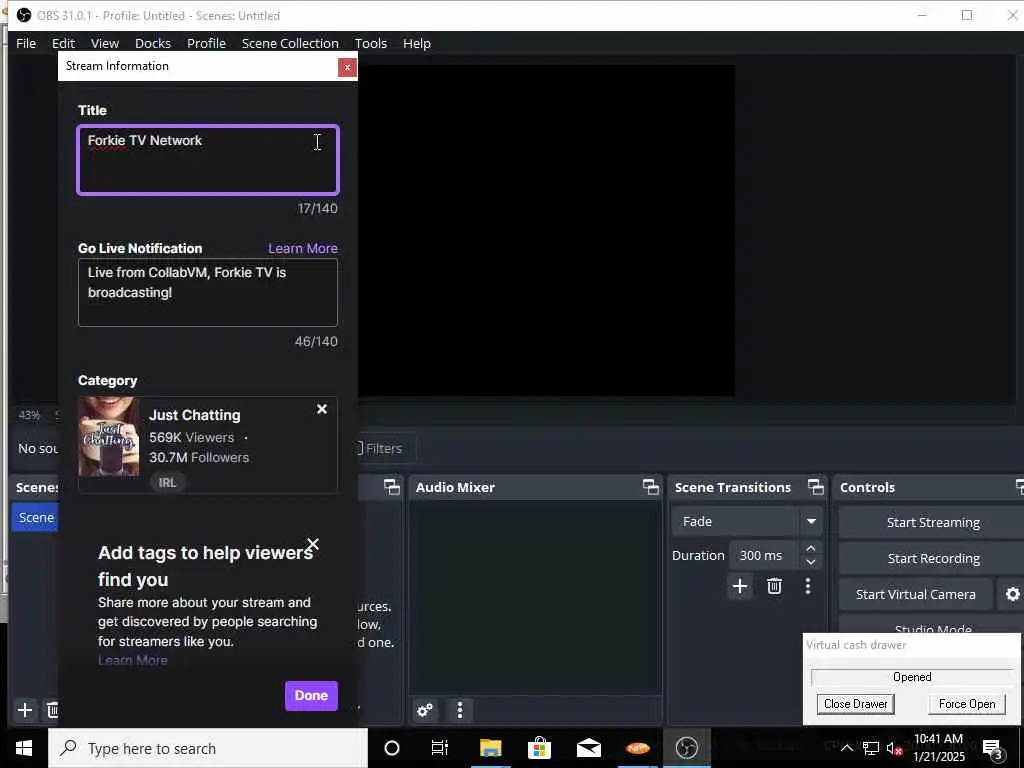Click the Just Chatting category thumbnail
Screen dimensions: 1024x768
[108, 436]
